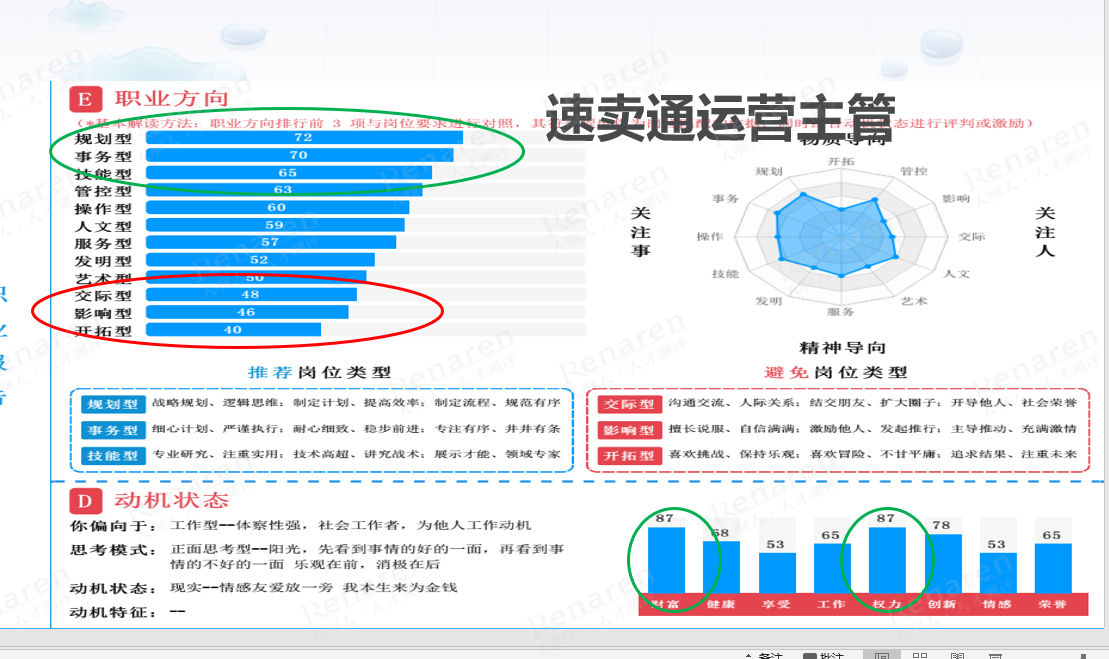Click the 技能 label on radar chart

coord(725,274)
